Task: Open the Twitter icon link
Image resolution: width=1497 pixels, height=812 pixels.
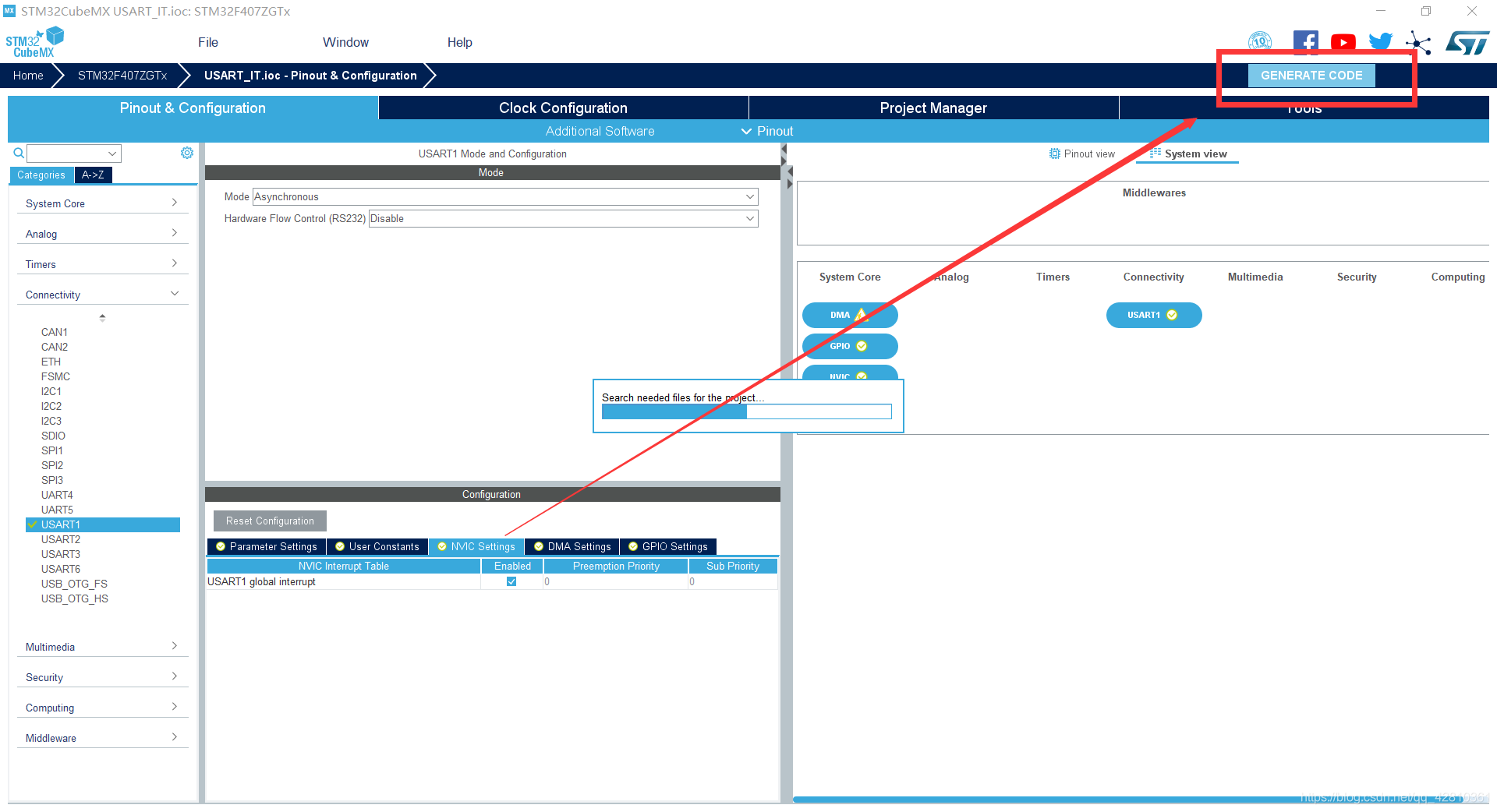Action: coord(1380,42)
